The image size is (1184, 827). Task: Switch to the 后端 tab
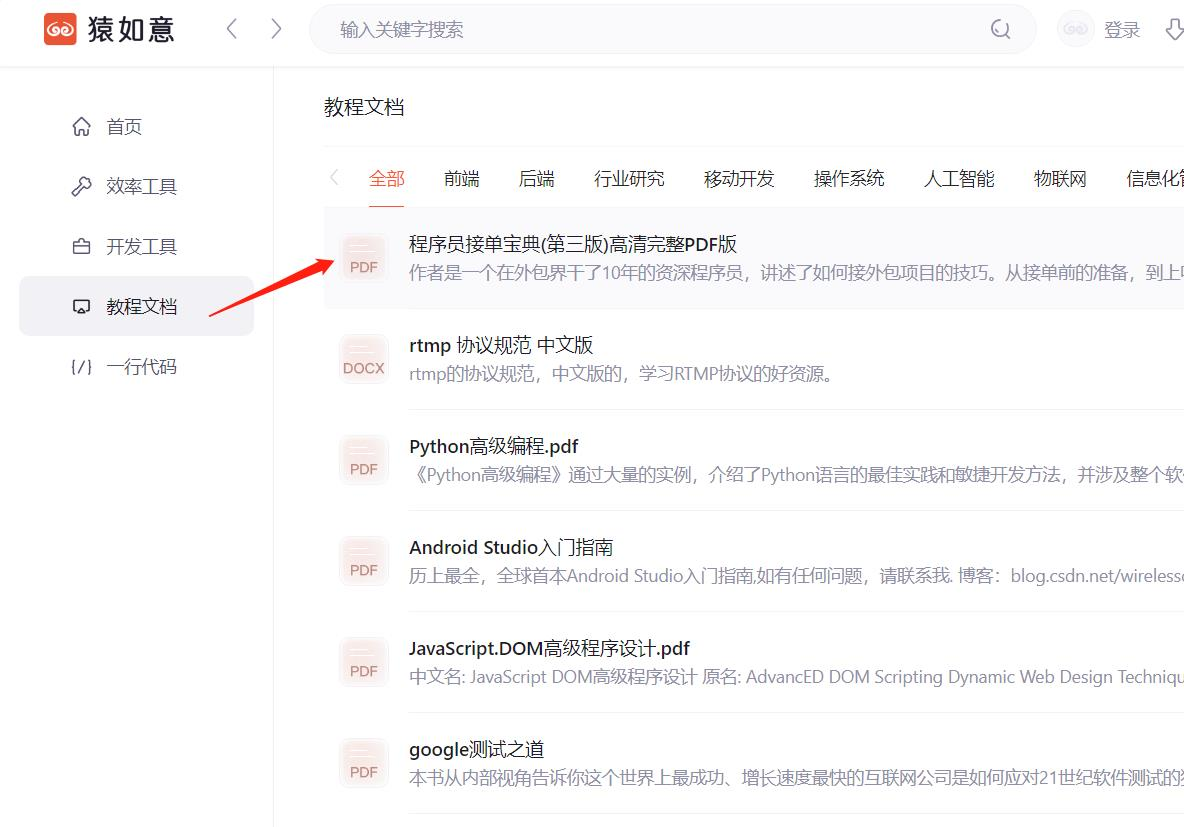tap(536, 179)
